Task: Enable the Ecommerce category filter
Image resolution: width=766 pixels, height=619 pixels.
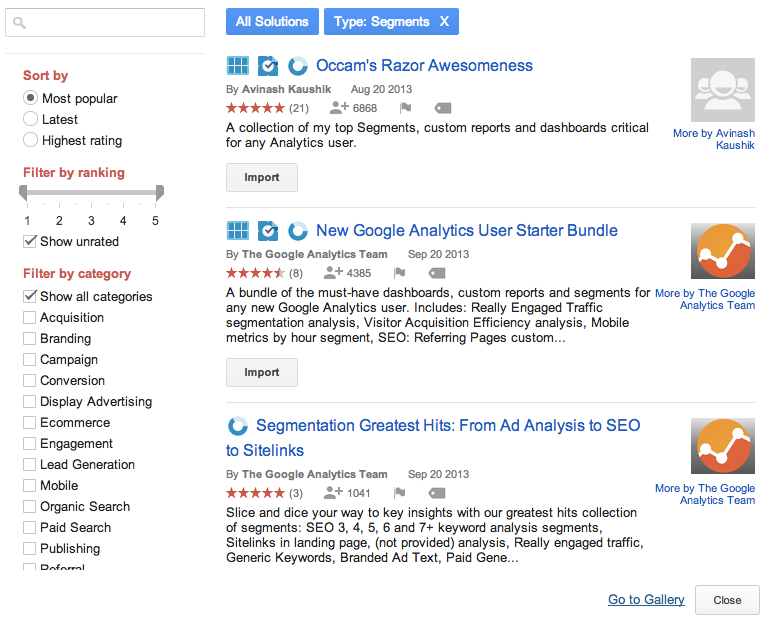Action: click(x=29, y=422)
